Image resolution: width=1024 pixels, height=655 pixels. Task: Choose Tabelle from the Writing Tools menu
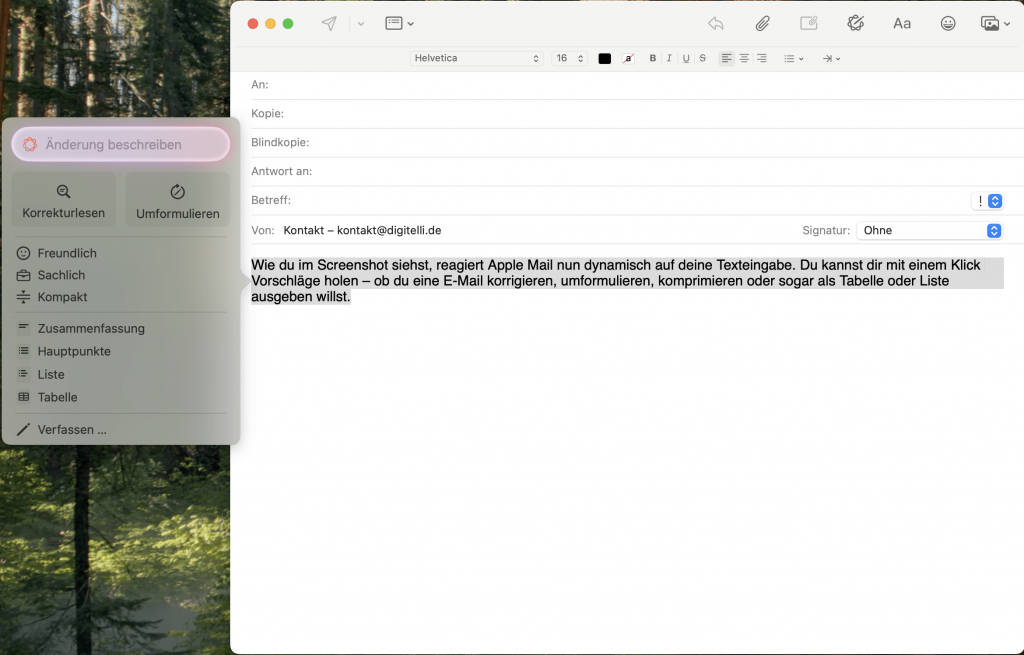tap(57, 397)
